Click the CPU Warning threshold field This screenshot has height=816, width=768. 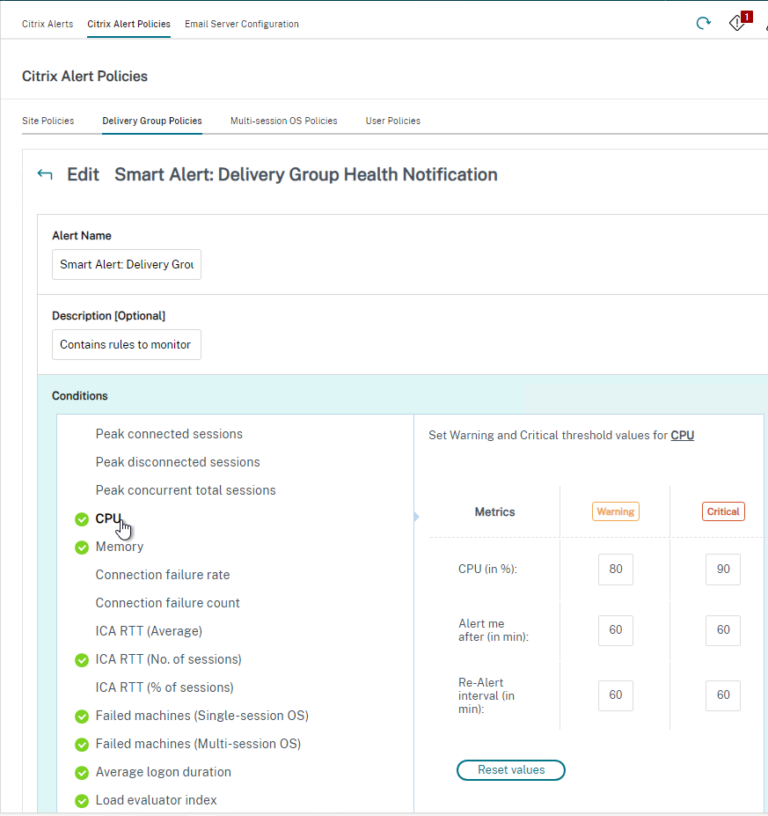(x=615, y=569)
